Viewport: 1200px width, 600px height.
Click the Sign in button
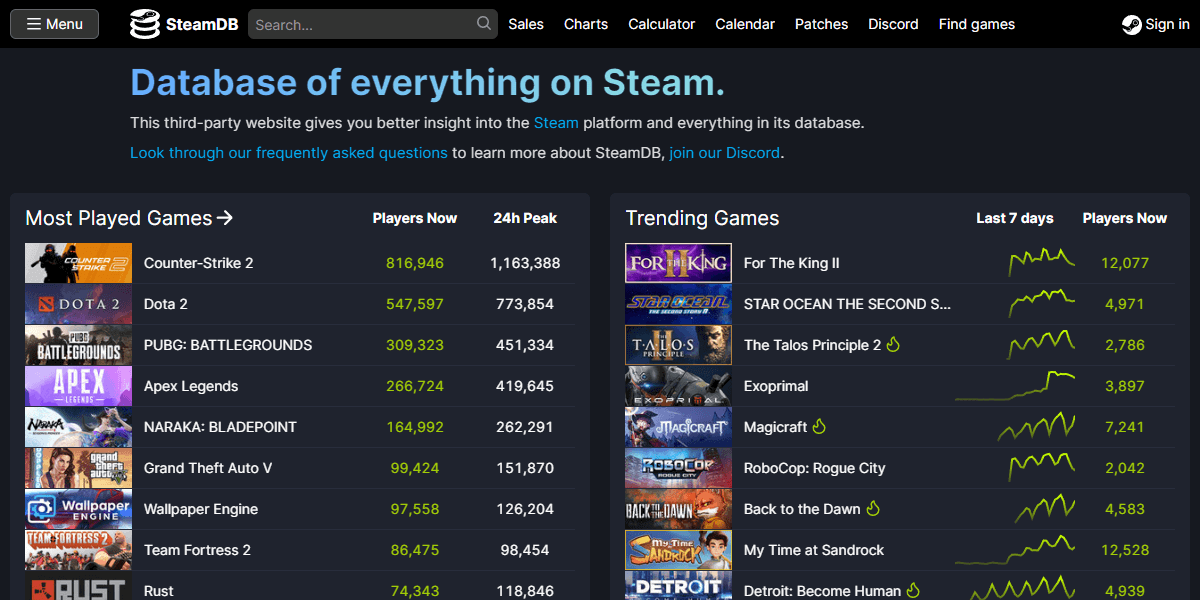(x=1155, y=23)
